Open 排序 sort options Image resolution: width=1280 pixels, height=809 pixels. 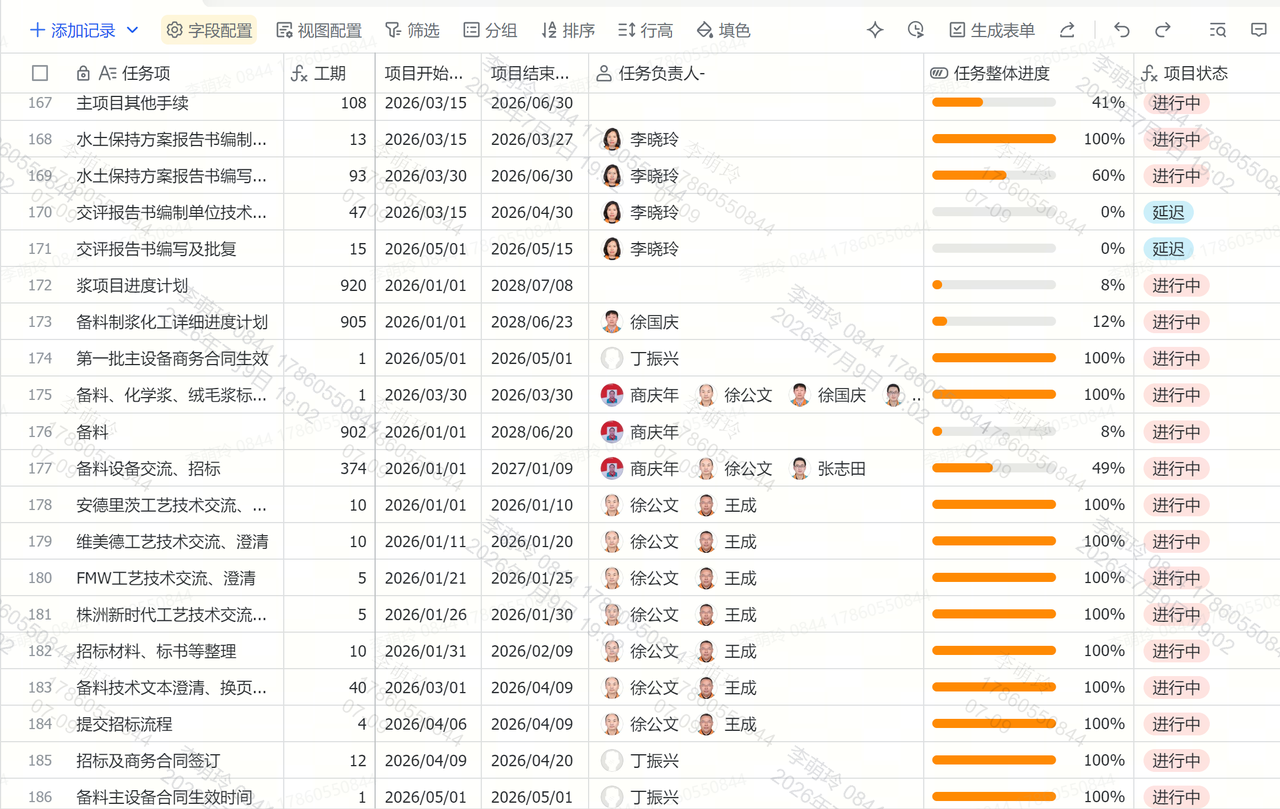click(568, 30)
